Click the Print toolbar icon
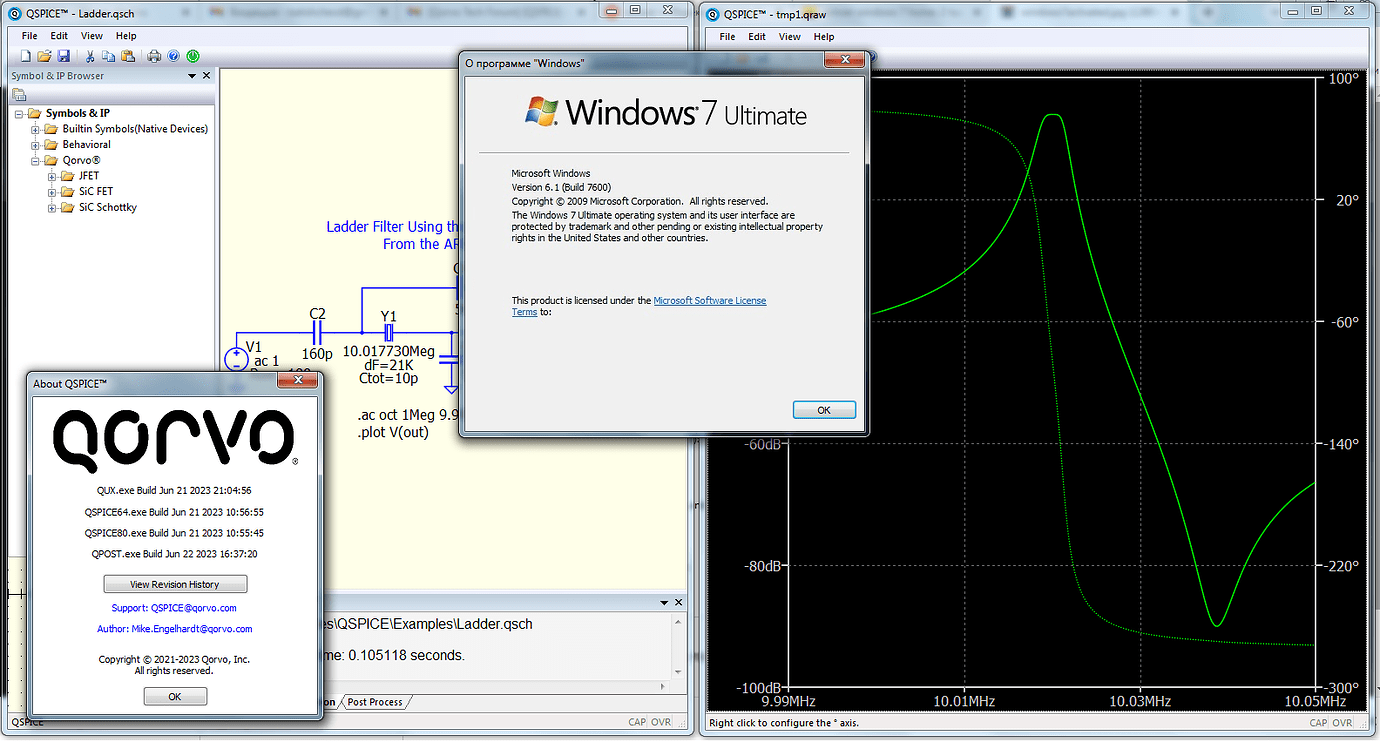1380x742 pixels. tap(154, 56)
